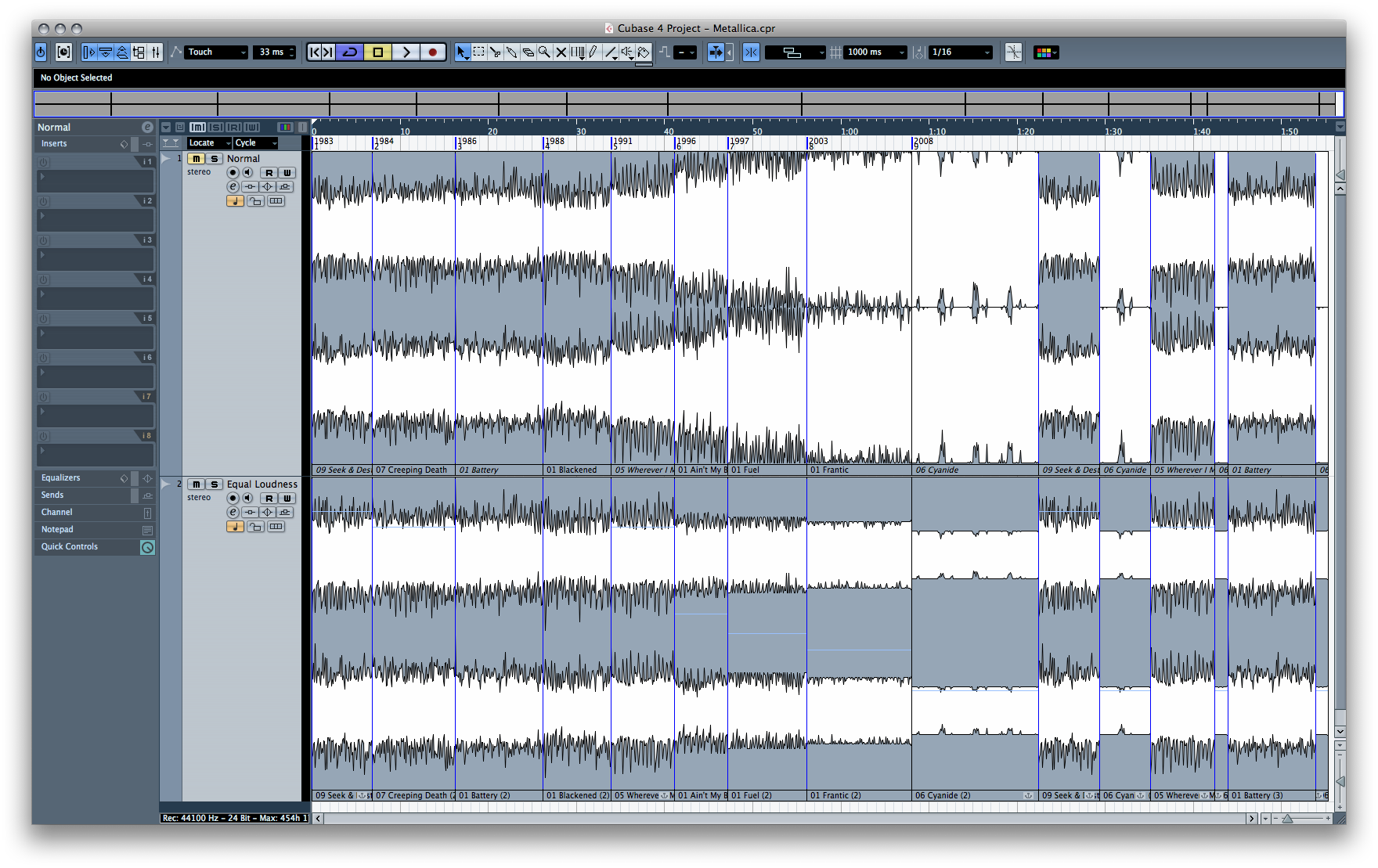Open the Pool window icon

(139, 52)
